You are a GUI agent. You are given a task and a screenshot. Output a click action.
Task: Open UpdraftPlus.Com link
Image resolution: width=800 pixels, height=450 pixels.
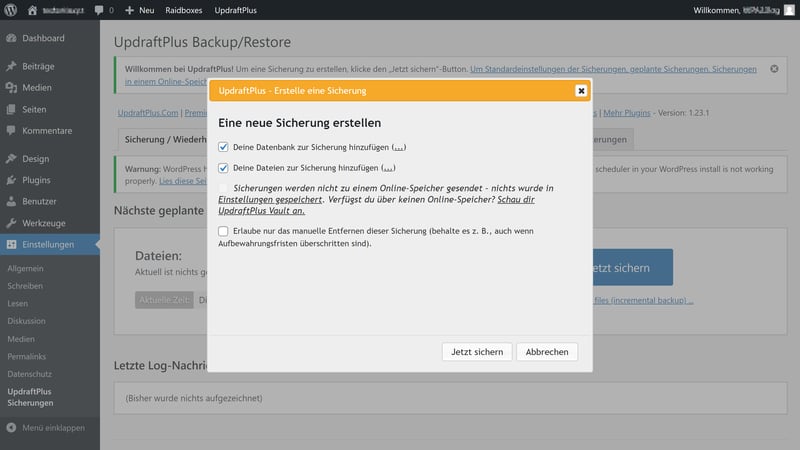click(148, 113)
